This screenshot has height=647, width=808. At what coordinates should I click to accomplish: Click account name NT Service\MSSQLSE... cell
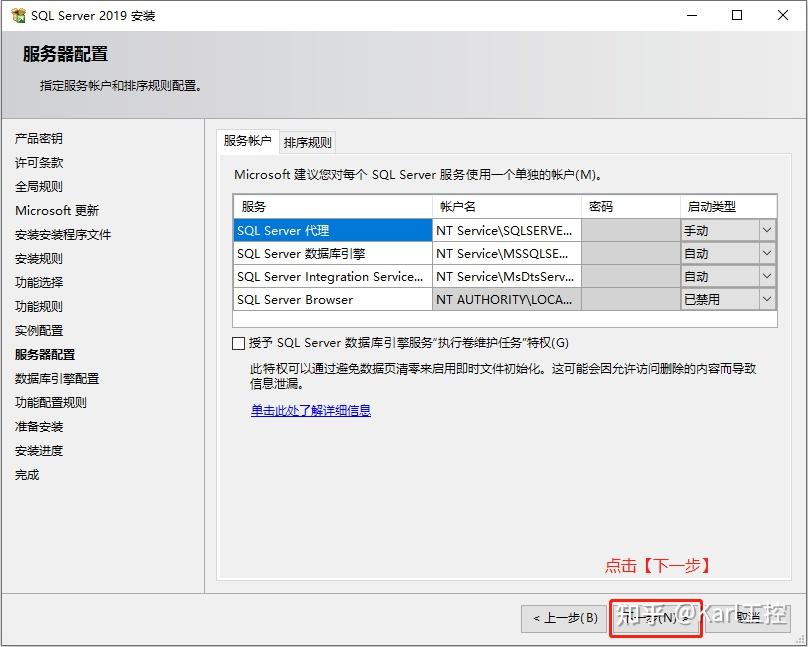pos(507,253)
